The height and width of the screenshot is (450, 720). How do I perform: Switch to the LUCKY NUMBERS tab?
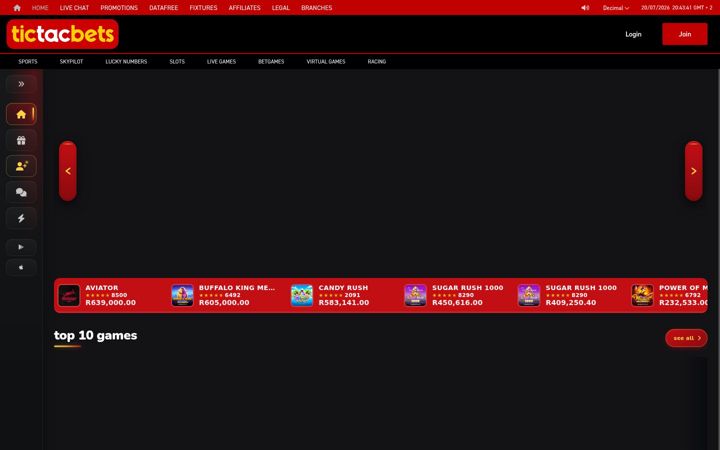click(x=126, y=62)
